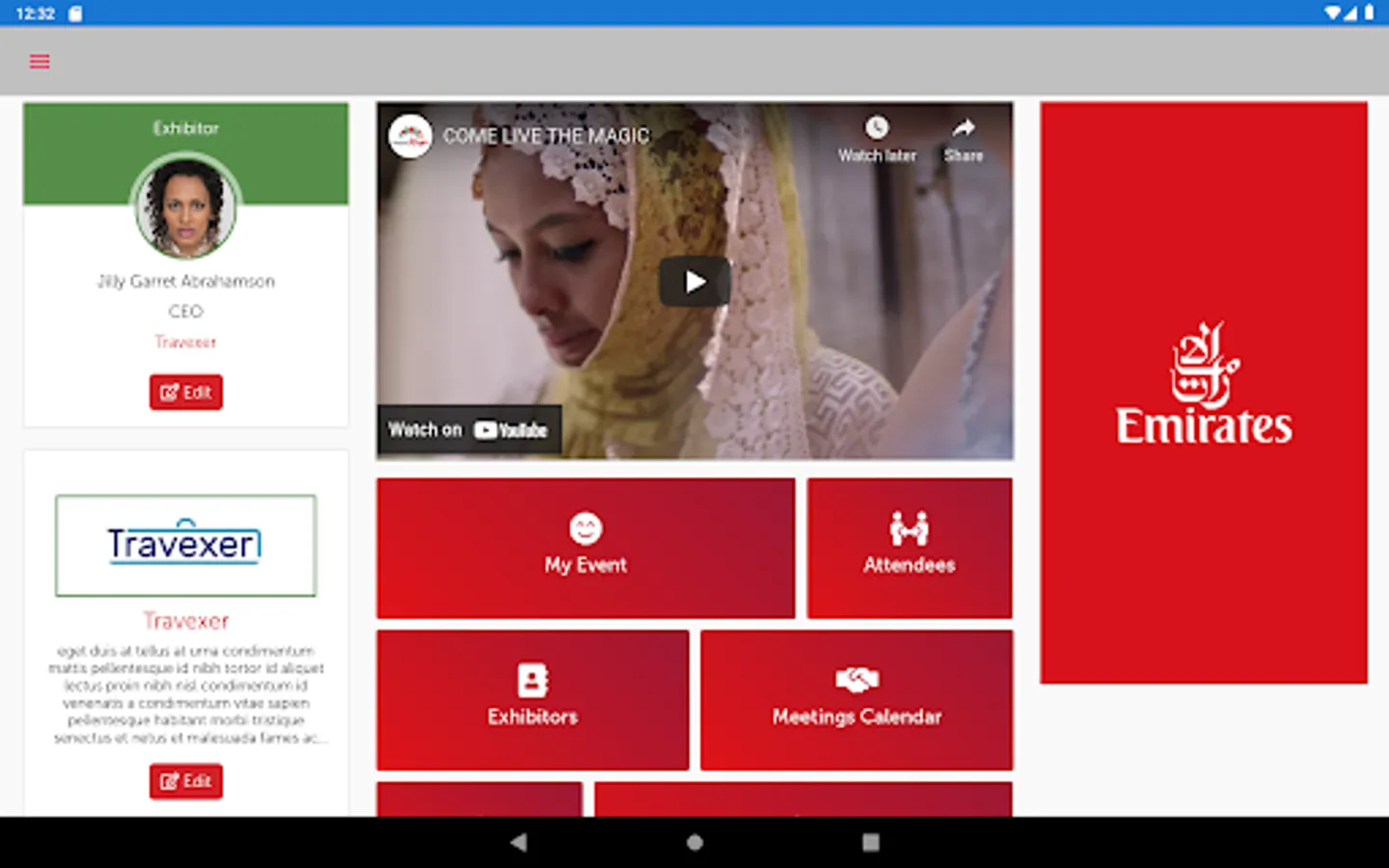Open the Exhibitors tile
1389x868 pixels.
(532, 700)
